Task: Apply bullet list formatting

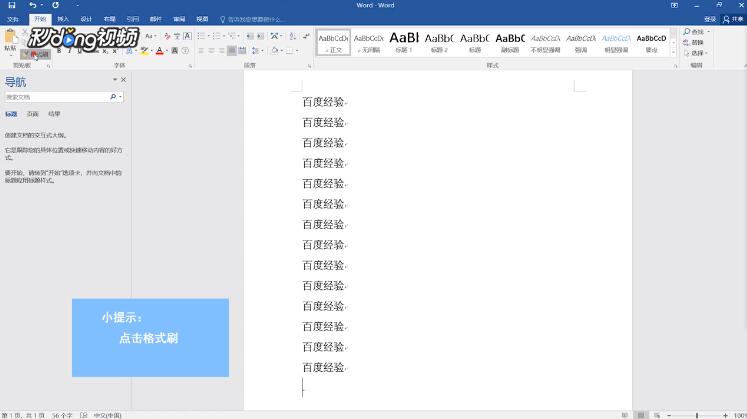Action: [201, 36]
